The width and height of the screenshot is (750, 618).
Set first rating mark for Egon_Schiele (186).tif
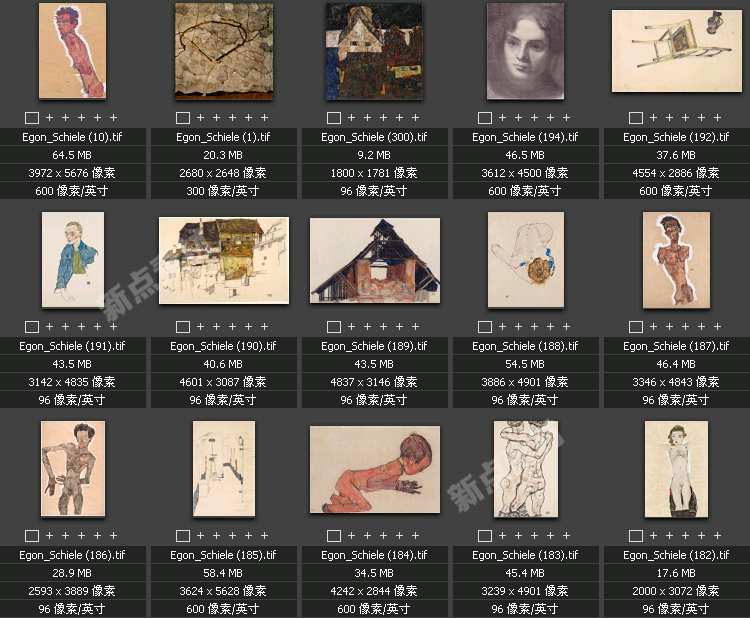pos(49,536)
